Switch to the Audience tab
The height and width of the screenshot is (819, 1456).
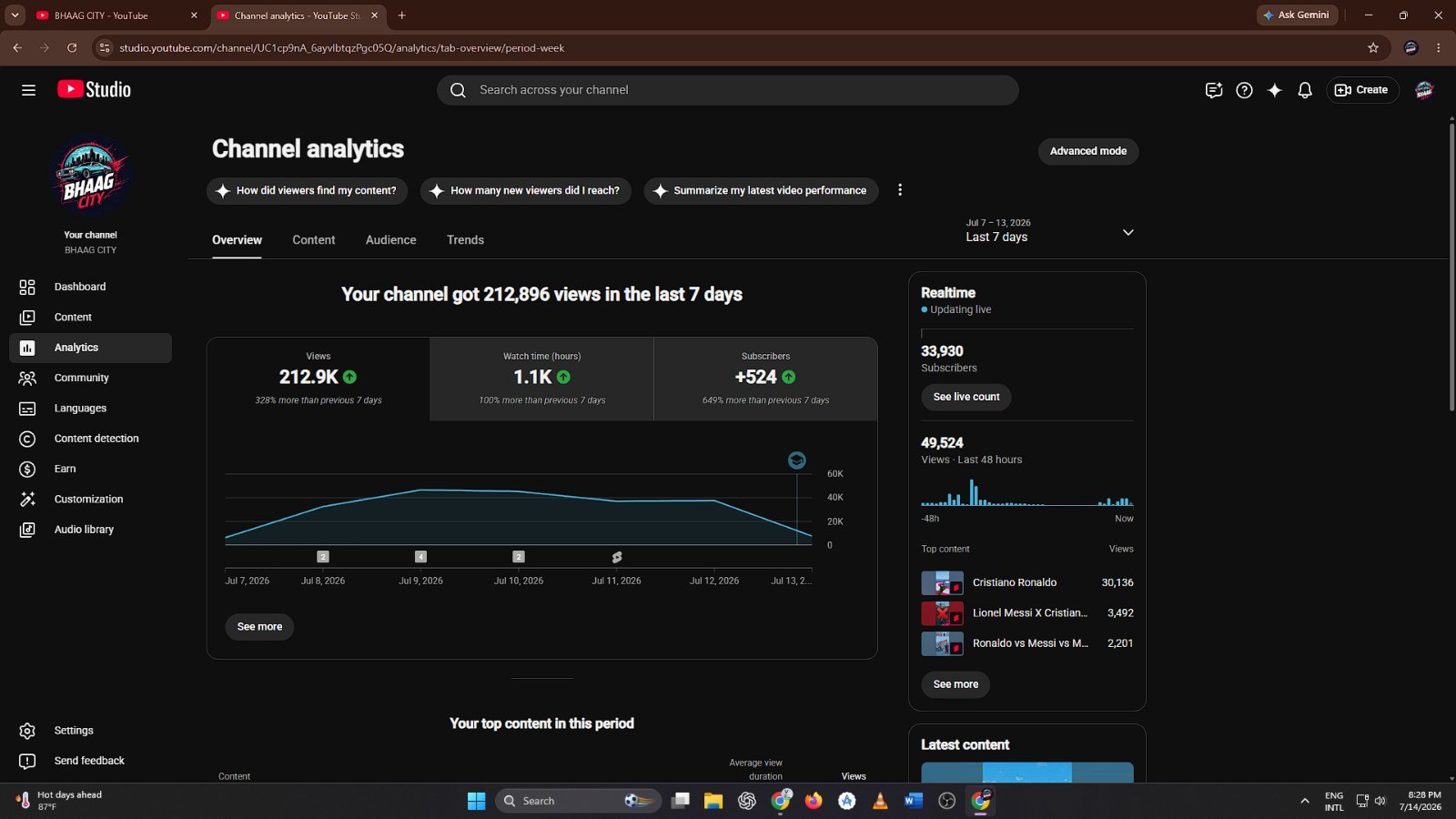[391, 240]
